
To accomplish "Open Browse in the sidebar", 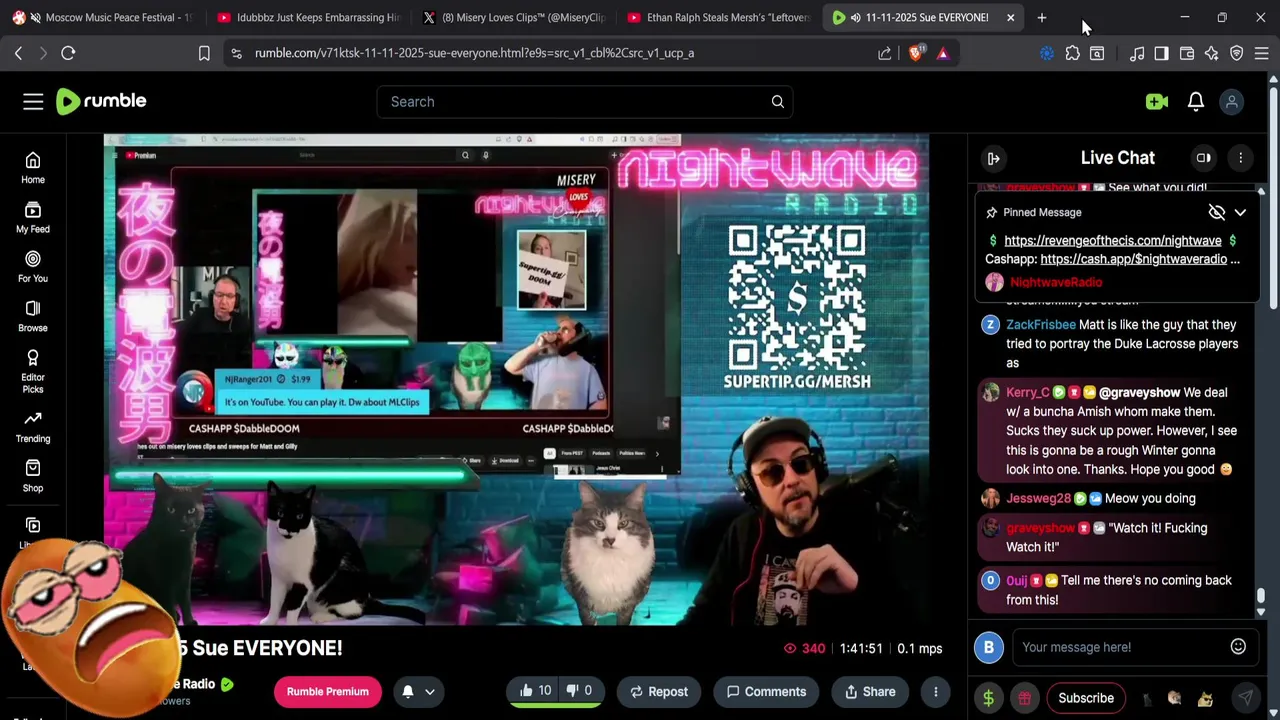I will 33,316.
